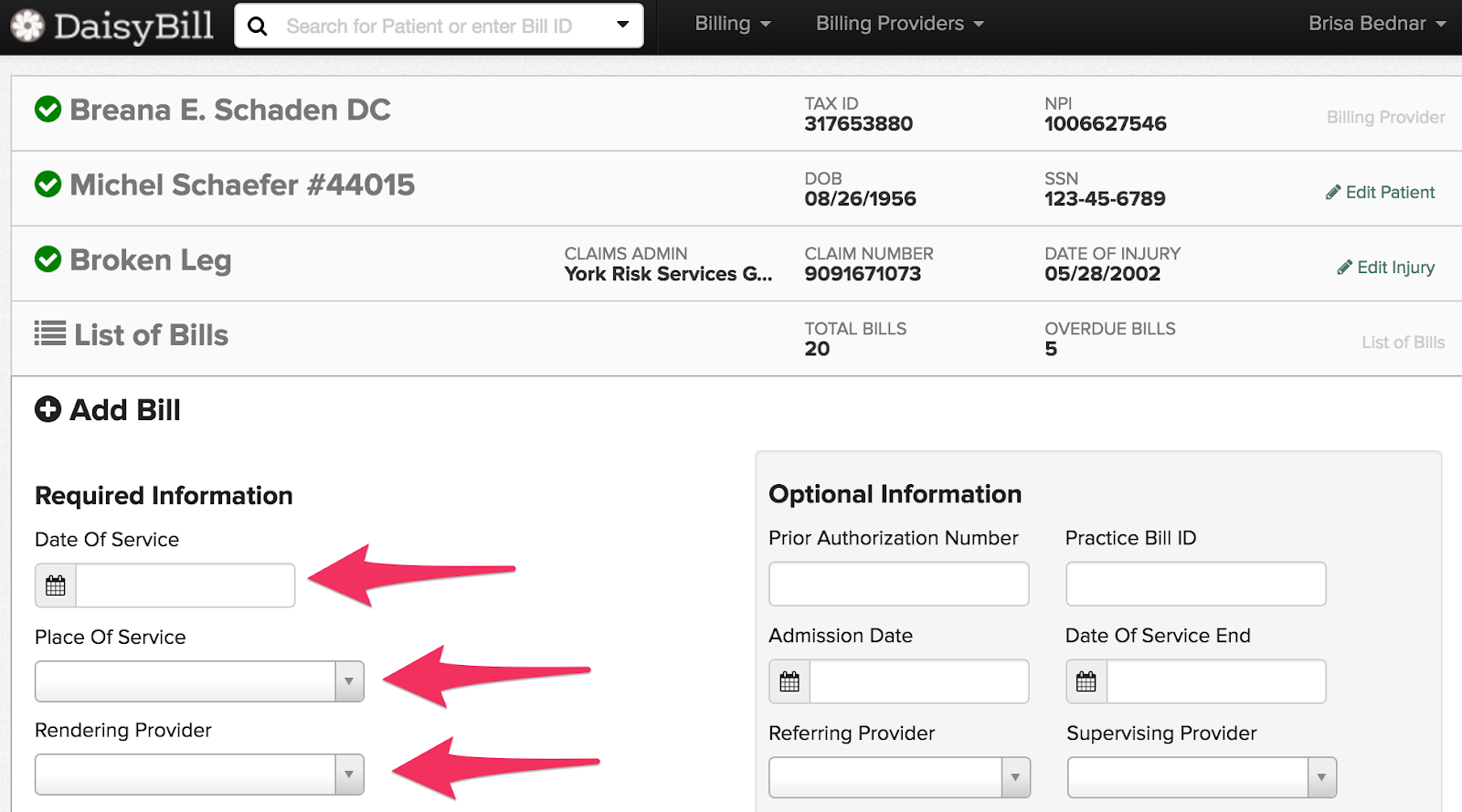The width and height of the screenshot is (1462, 812).
Task: Open the Date Of Service End calendar icon
Action: (x=1086, y=681)
